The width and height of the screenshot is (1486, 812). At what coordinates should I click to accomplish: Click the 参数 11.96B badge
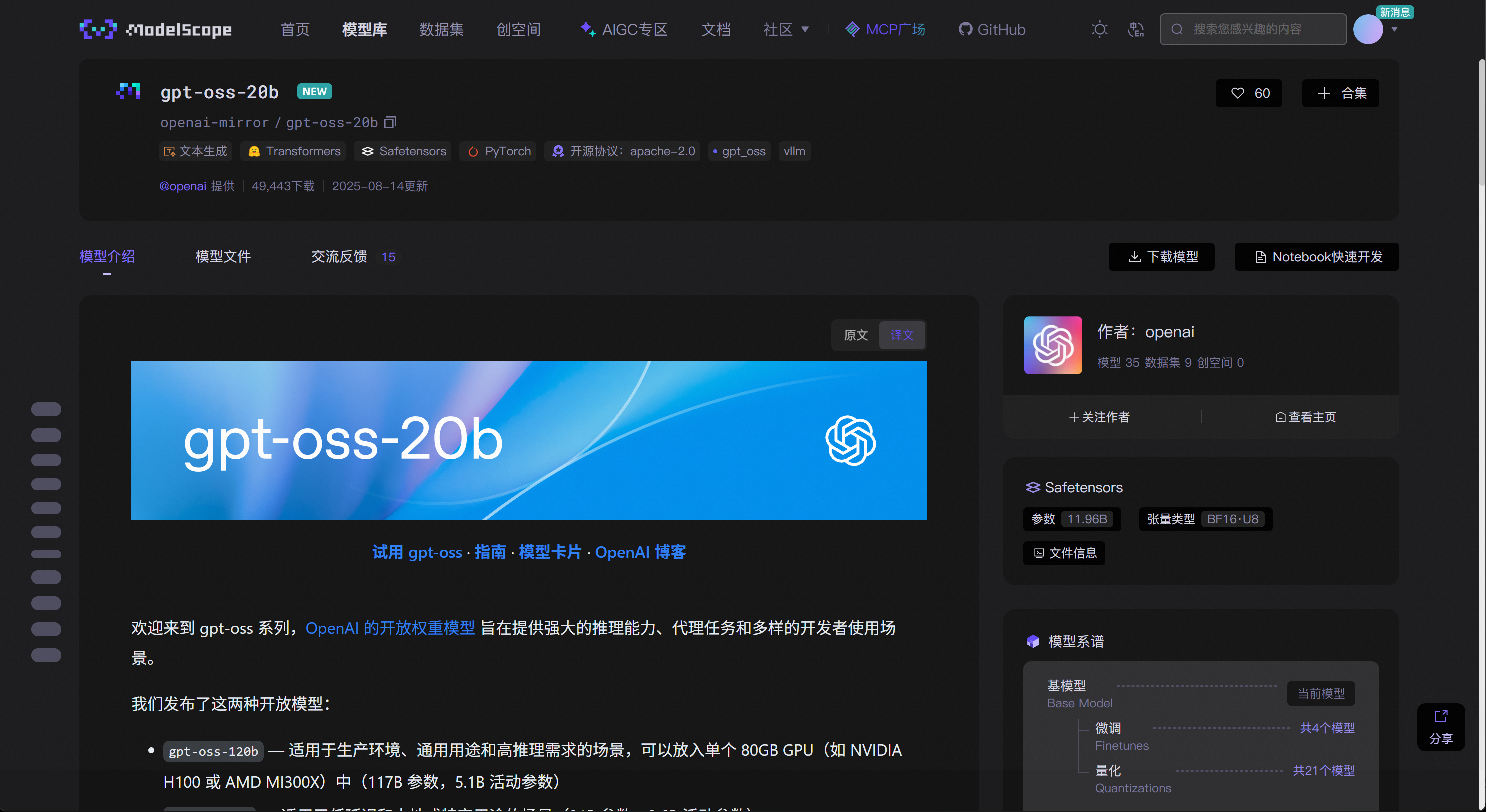pyautogui.click(x=1072, y=519)
